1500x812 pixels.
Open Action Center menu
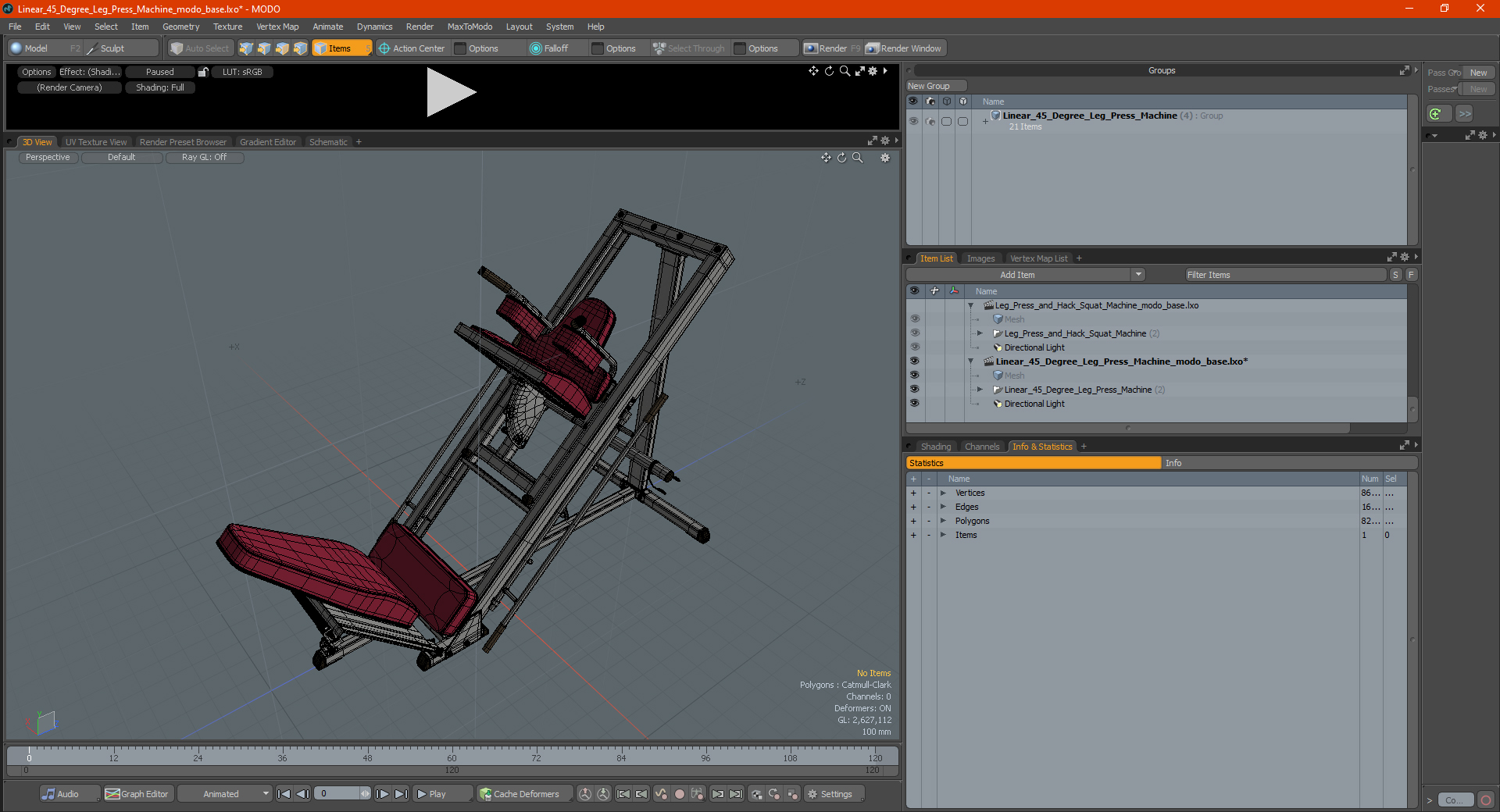click(412, 48)
